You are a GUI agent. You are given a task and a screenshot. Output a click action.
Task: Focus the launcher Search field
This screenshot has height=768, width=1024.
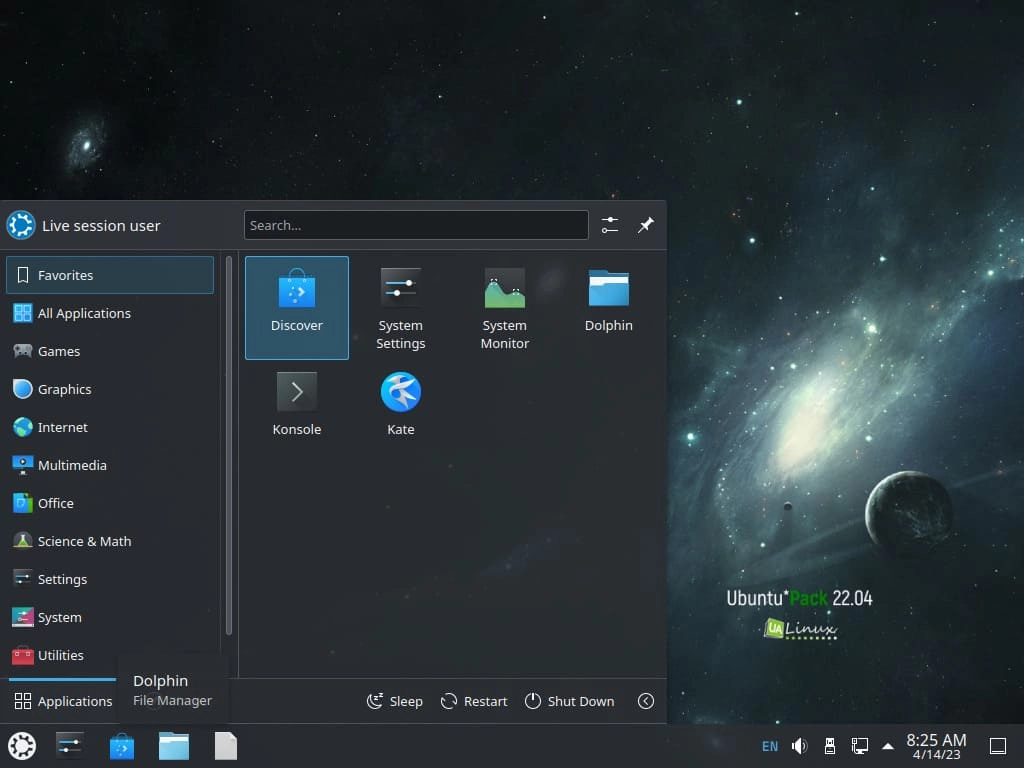click(x=416, y=225)
